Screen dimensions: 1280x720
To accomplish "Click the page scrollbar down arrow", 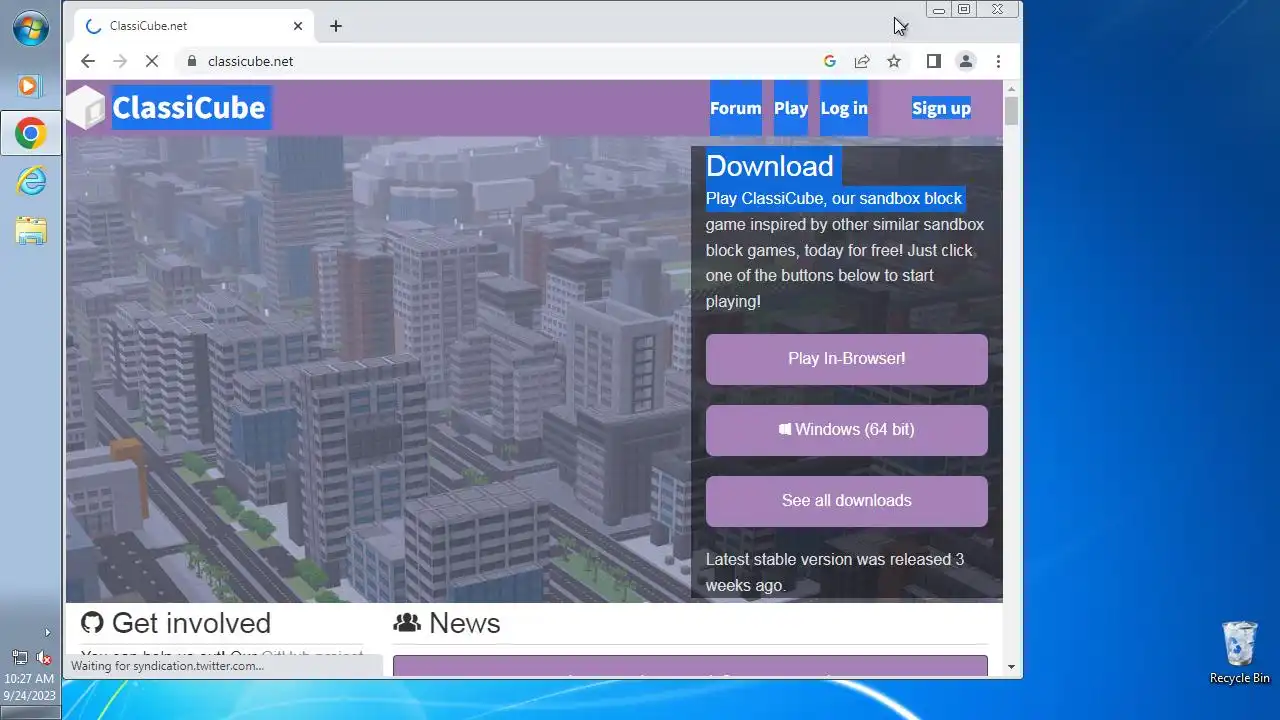I will 1011,667.
